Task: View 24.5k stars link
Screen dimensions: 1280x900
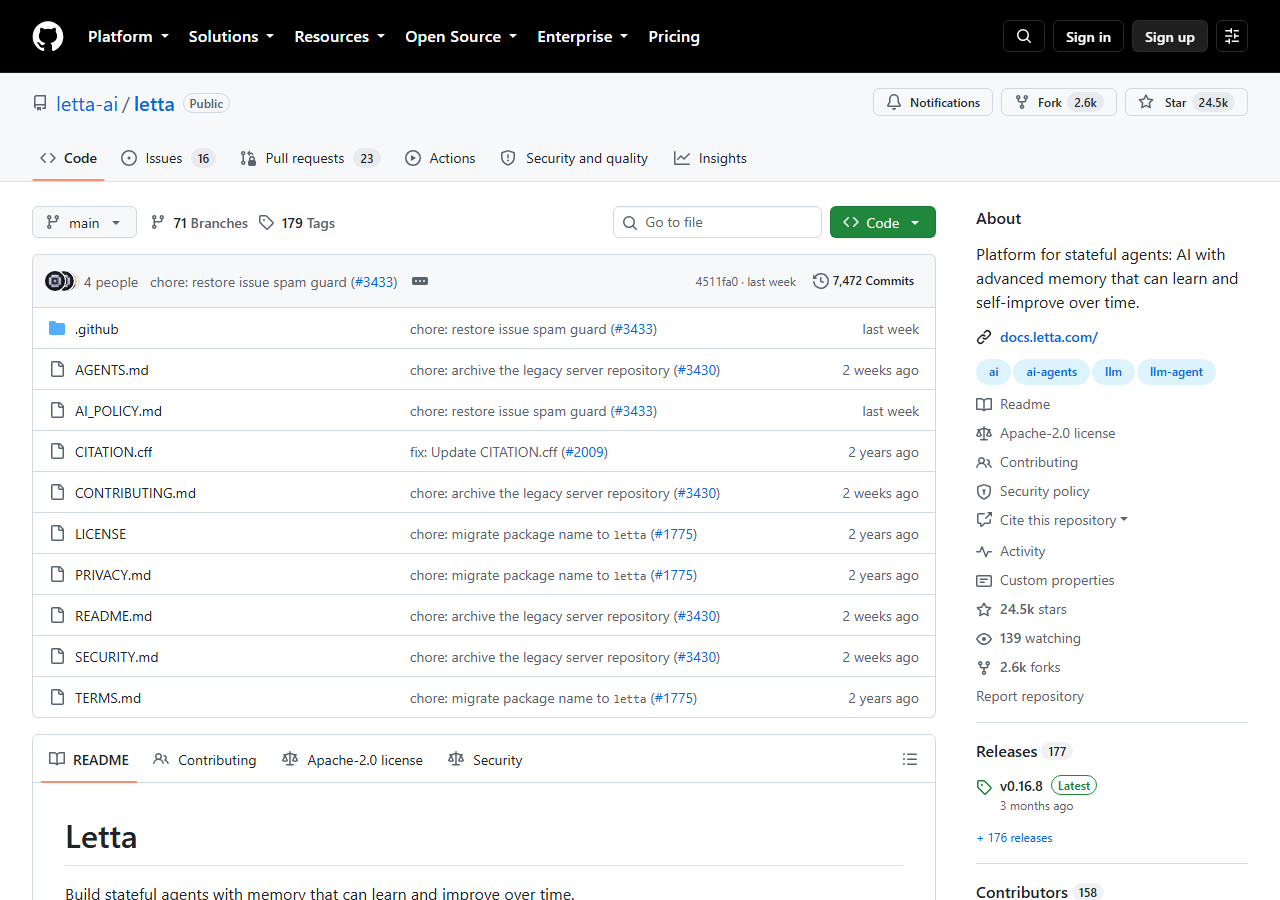Action: (x=1022, y=609)
